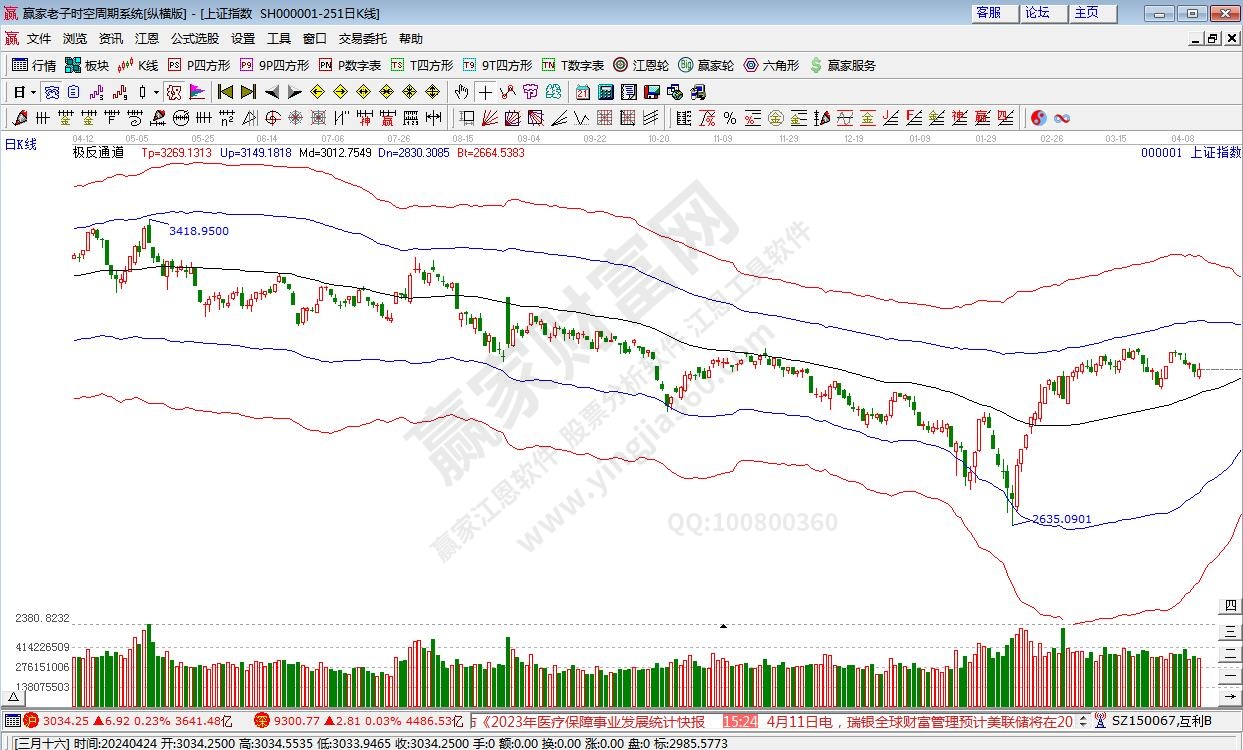Click the percent (%) retracement tool
Screen dimensions: 1243x750
(x=729, y=118)
